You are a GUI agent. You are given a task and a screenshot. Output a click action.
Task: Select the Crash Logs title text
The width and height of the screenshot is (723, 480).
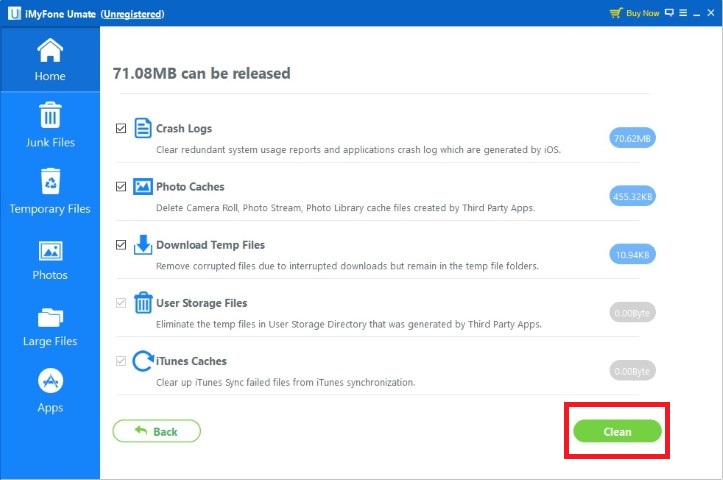(184, 129)
